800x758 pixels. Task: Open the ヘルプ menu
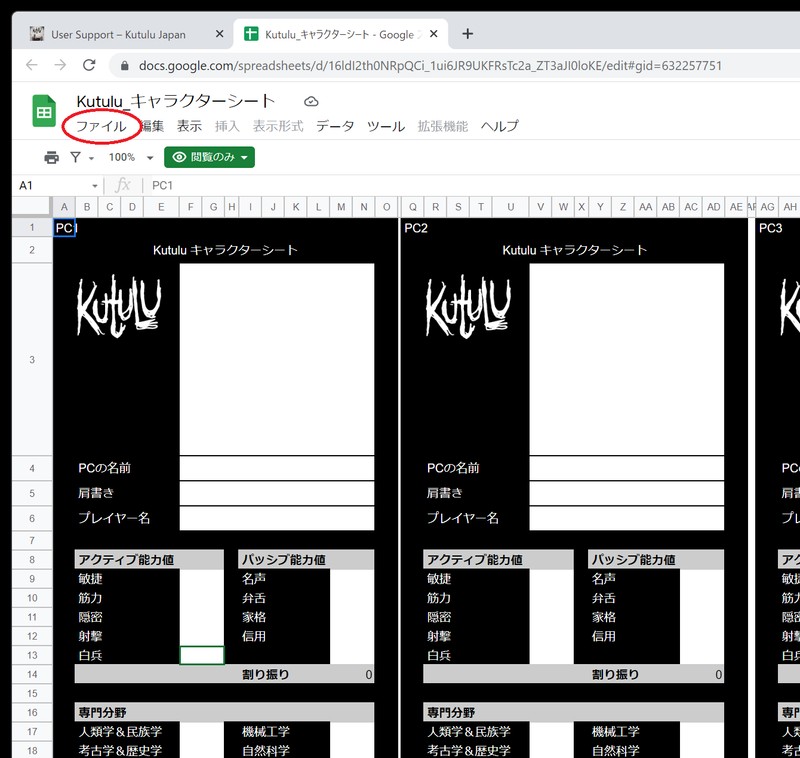point(499,127)
